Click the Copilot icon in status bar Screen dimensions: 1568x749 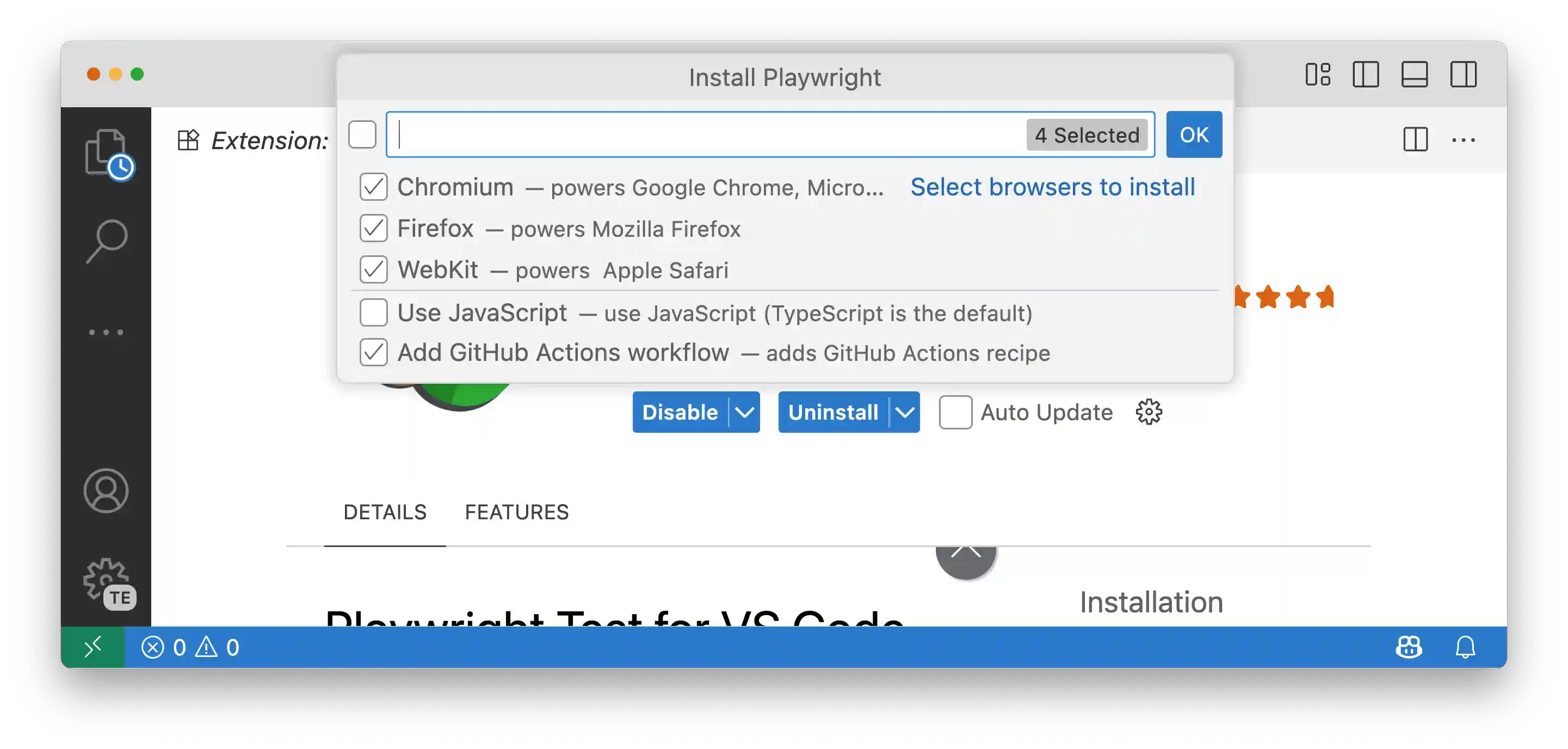pos(1410,647)
